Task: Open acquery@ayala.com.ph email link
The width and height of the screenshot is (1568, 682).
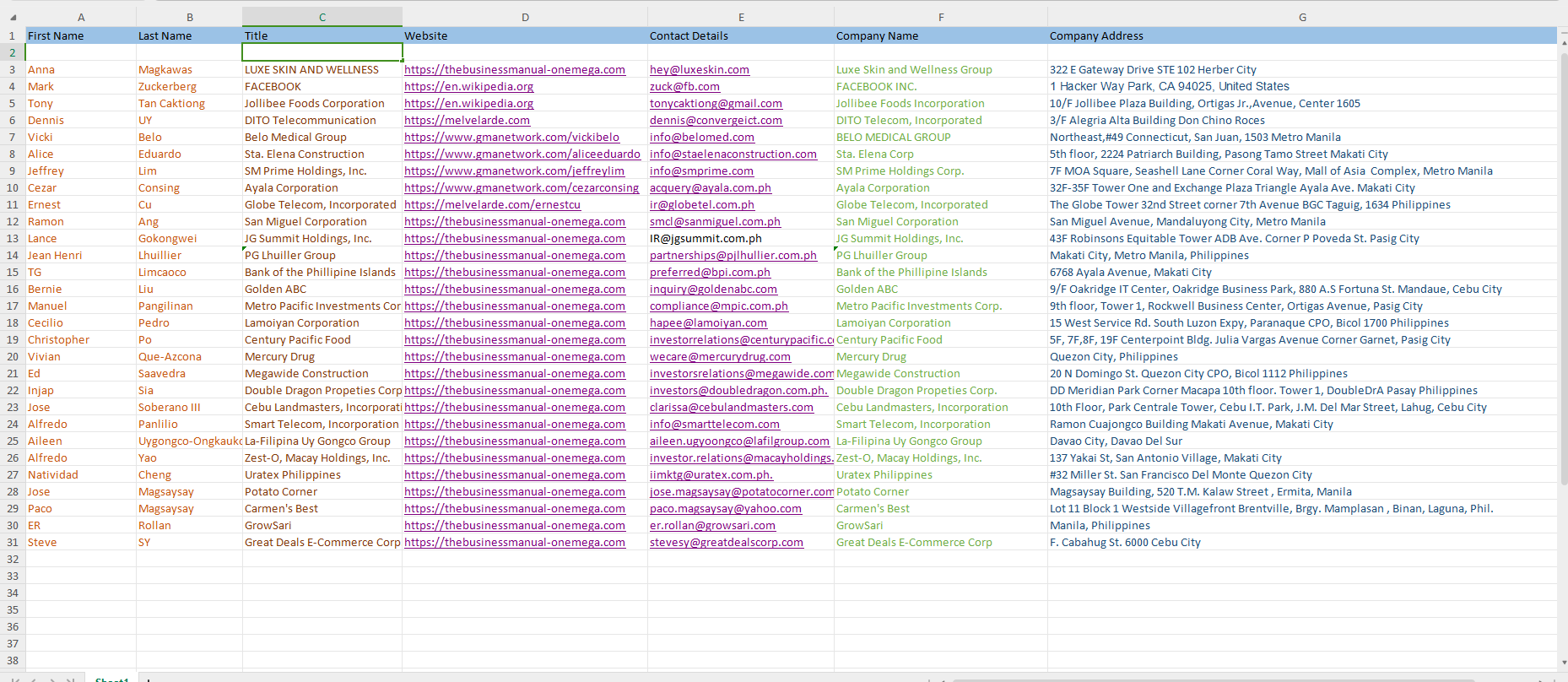Action: (x=711, y=187)
